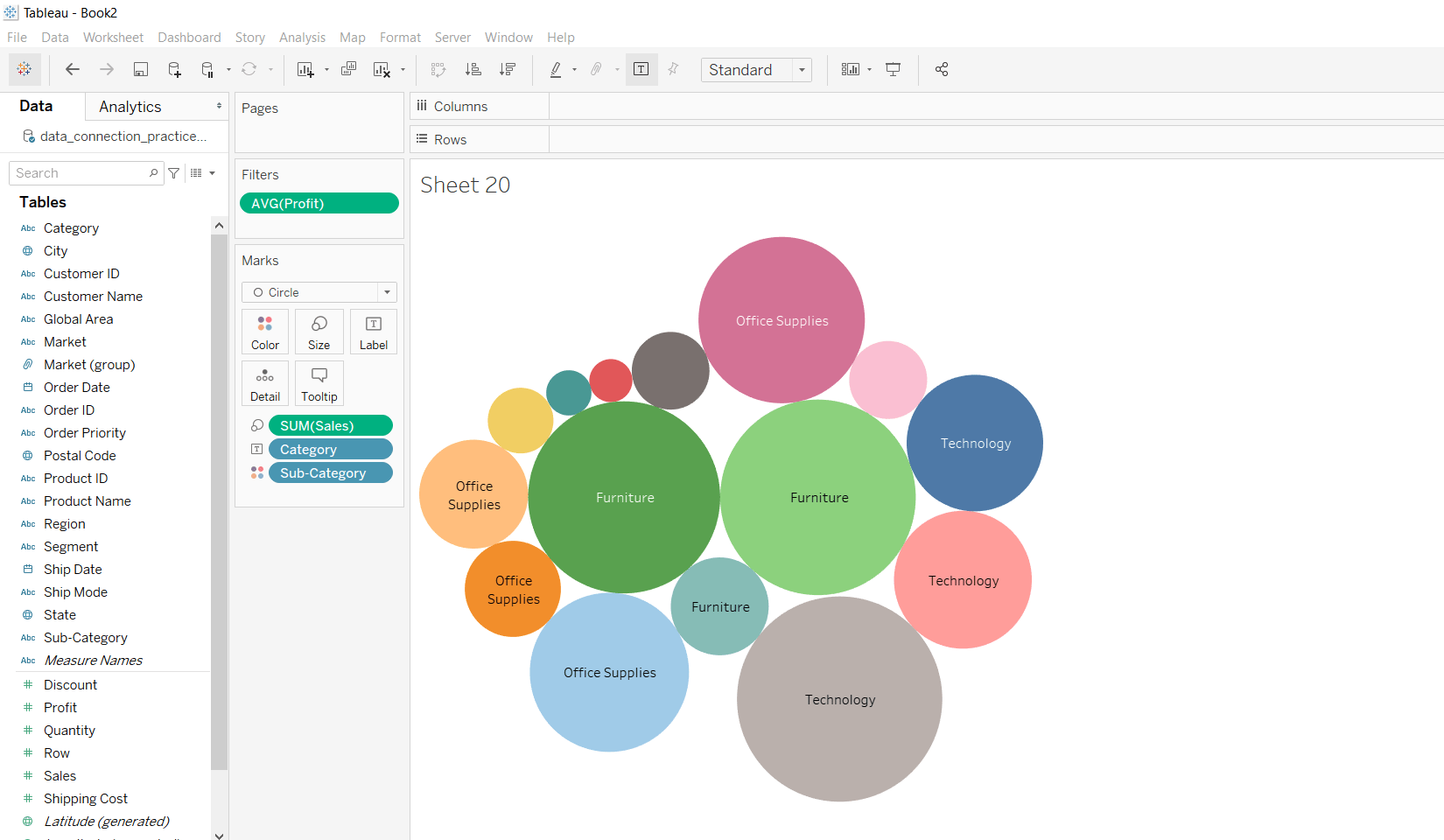Open the Format menu

point(400,38)
